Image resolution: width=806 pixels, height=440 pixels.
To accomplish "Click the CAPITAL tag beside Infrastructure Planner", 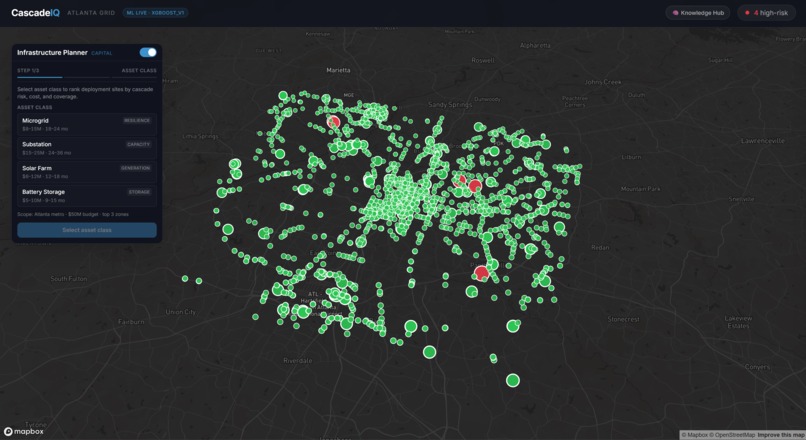I will pyautogui.click(x=102, y=53).
